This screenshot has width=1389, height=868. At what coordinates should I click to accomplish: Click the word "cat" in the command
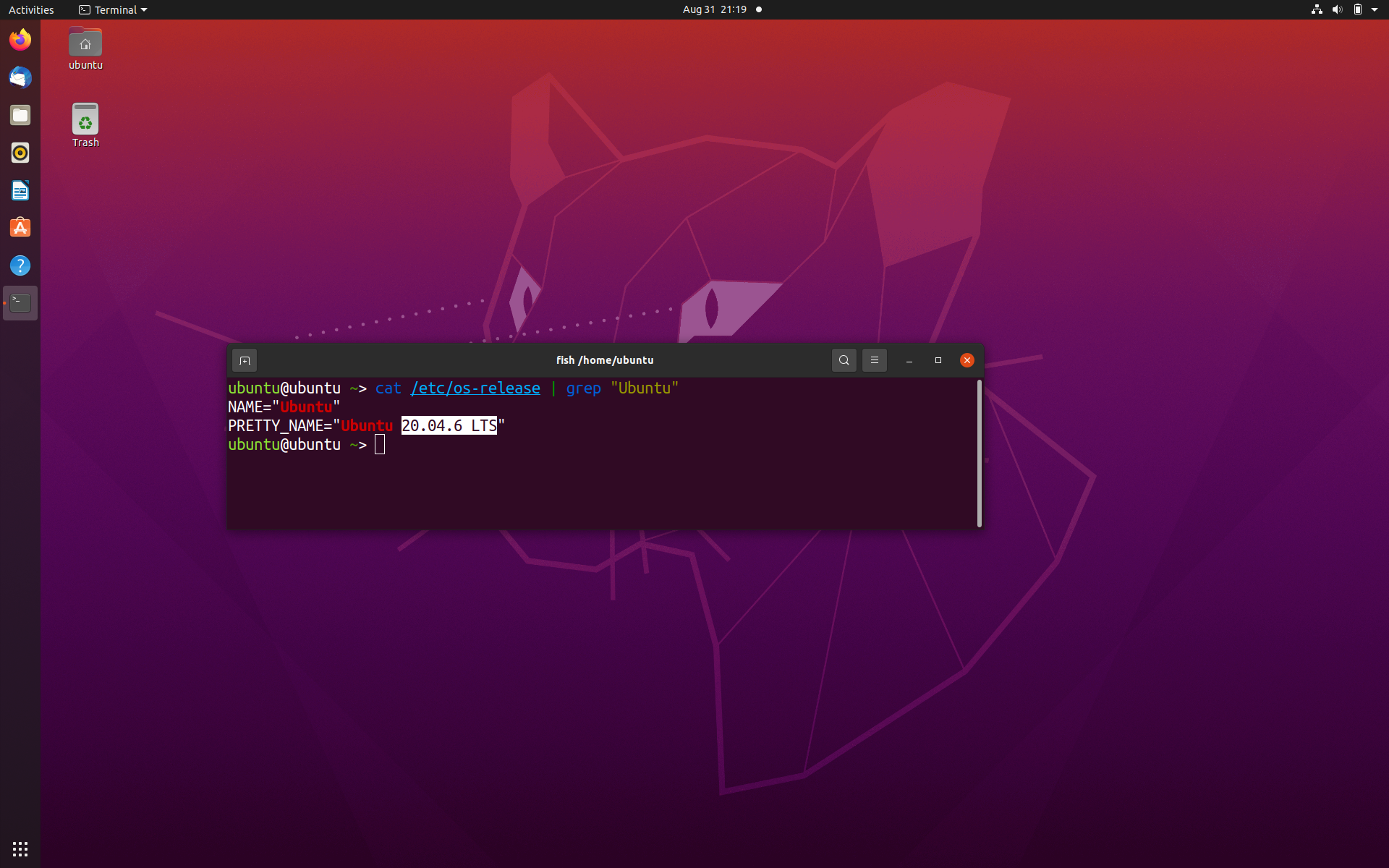pos(388,388)
